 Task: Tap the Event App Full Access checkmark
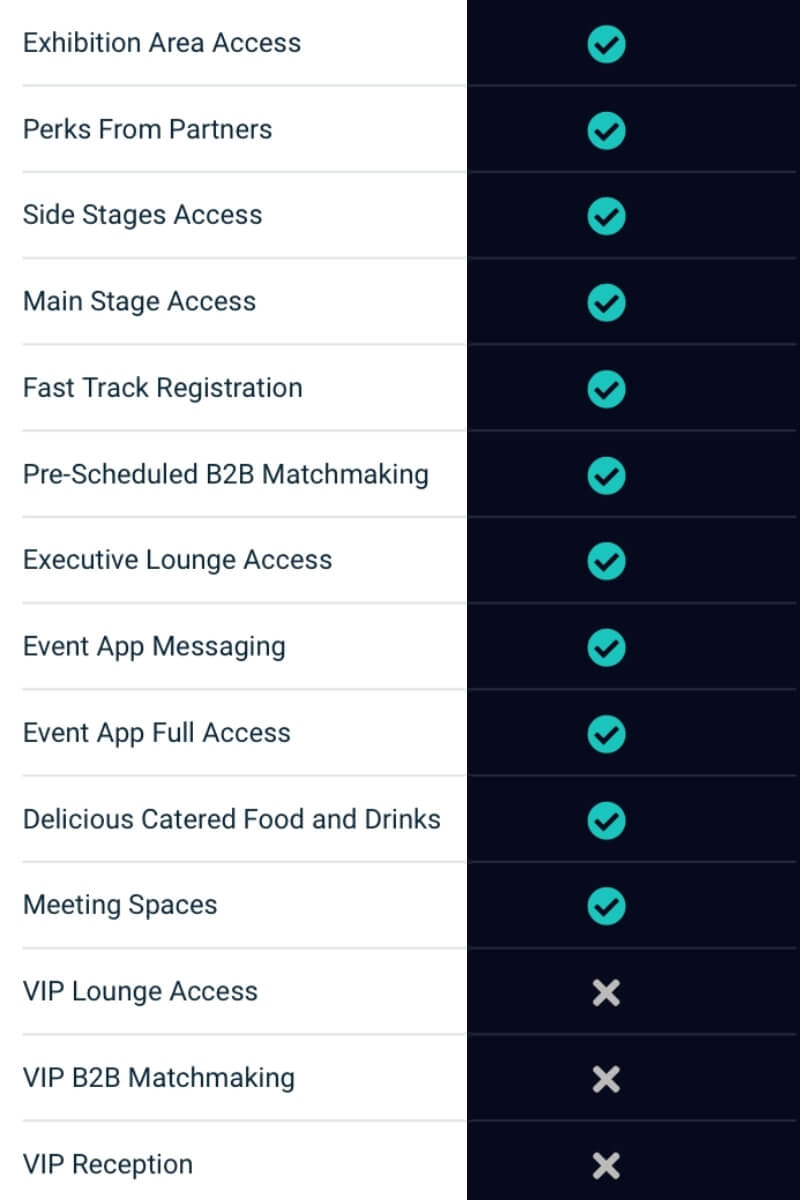tap(606, 733)
